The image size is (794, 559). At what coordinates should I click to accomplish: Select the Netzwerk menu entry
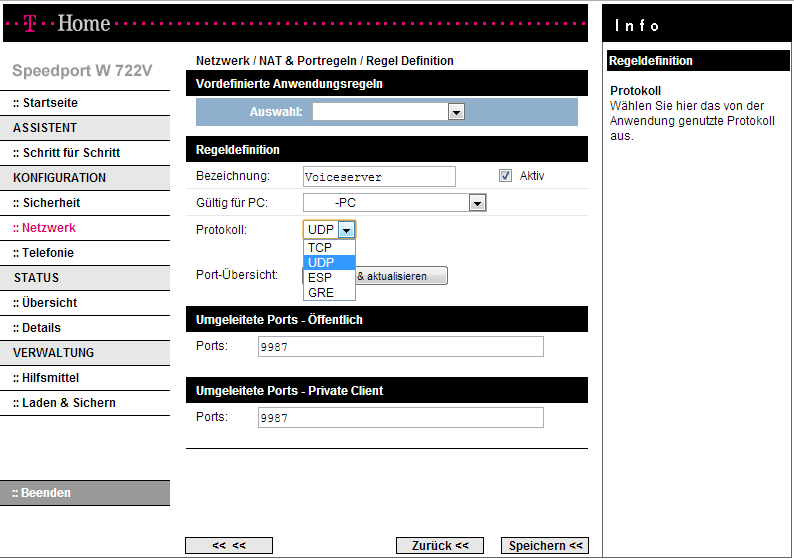click(x=44, y=228)
